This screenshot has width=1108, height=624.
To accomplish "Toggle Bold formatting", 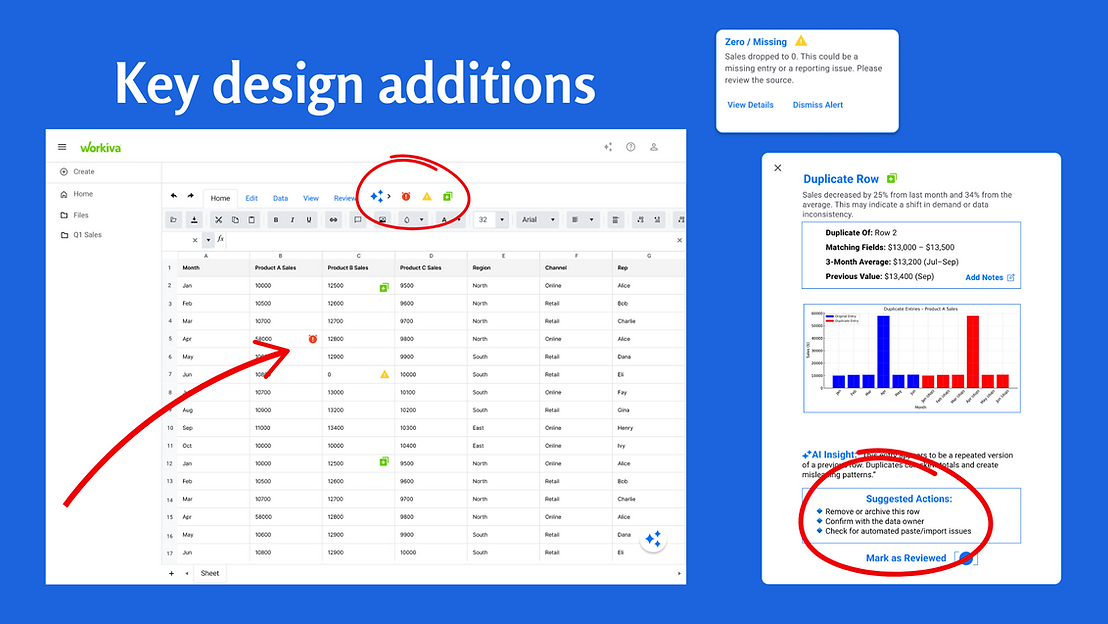I will tap(276, 220).
